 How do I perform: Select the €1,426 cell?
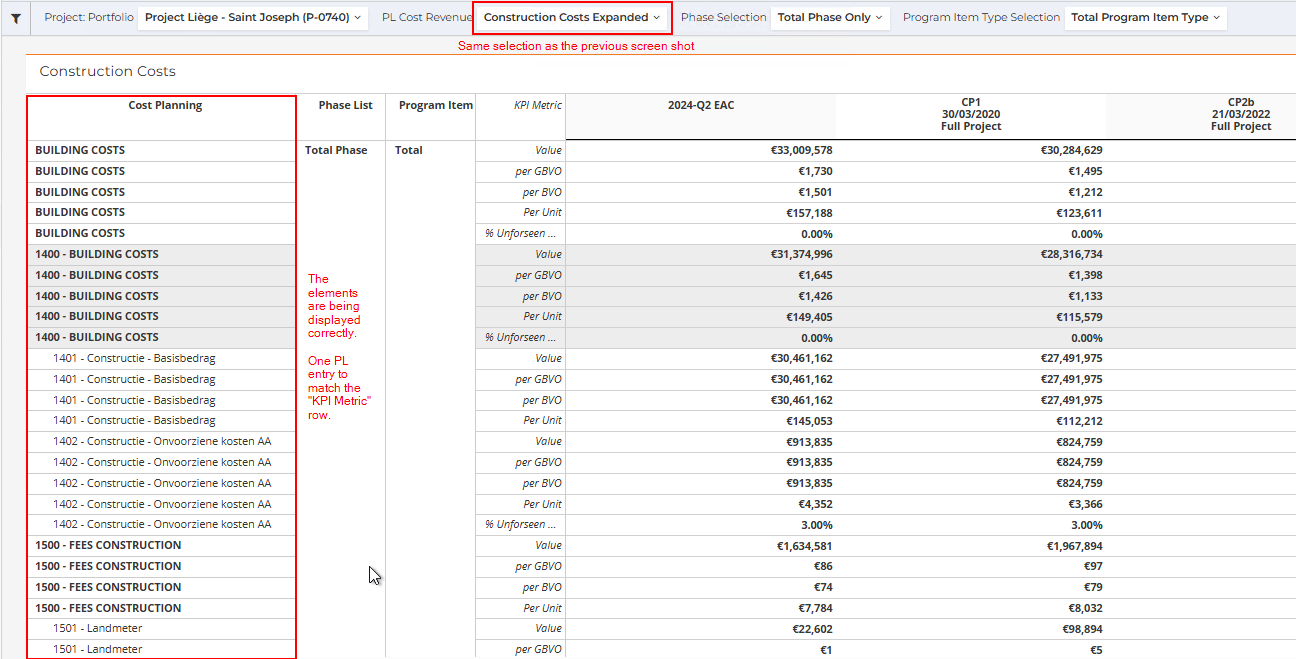tap(815, 296)
